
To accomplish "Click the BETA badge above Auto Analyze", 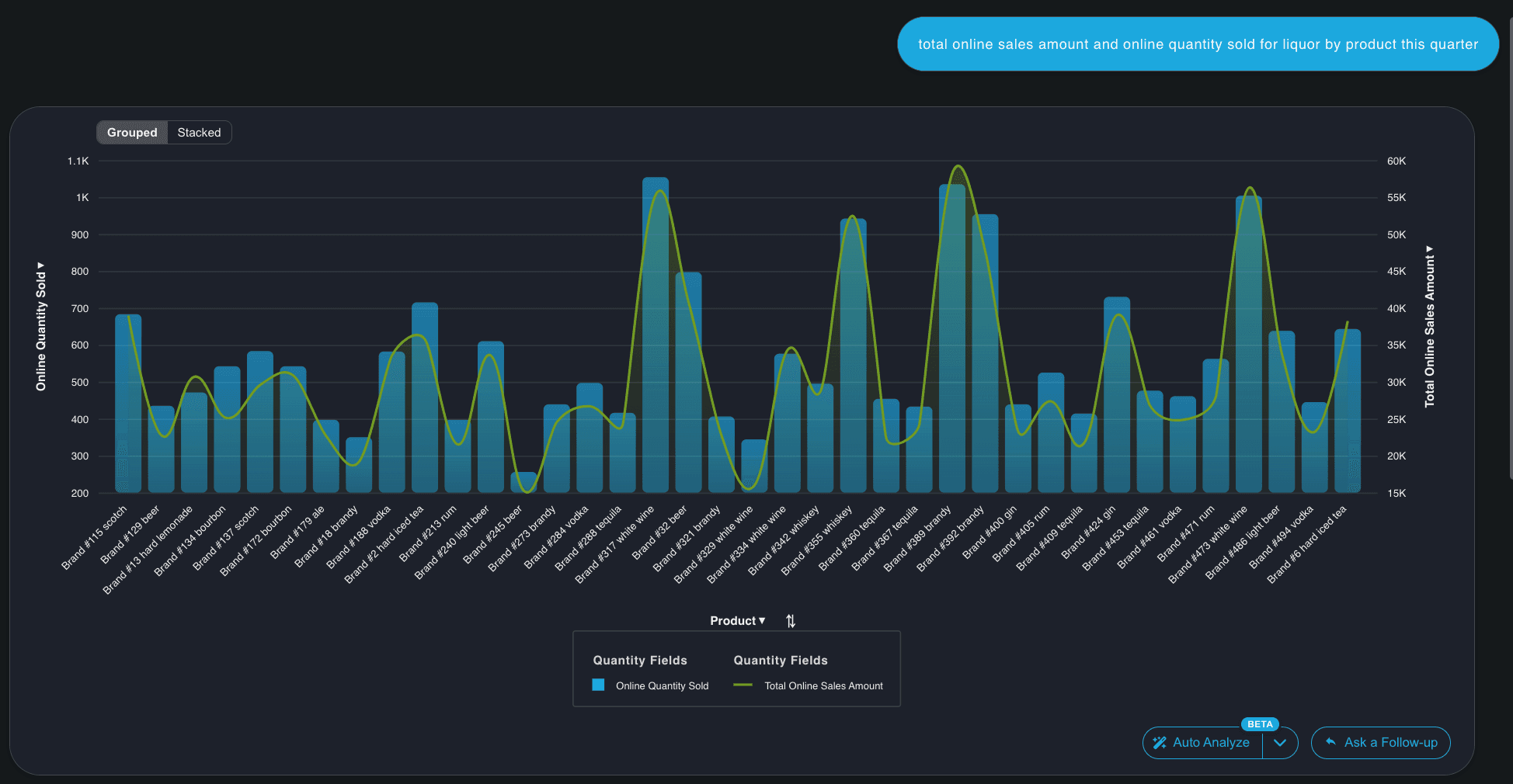I will 1260,724.
